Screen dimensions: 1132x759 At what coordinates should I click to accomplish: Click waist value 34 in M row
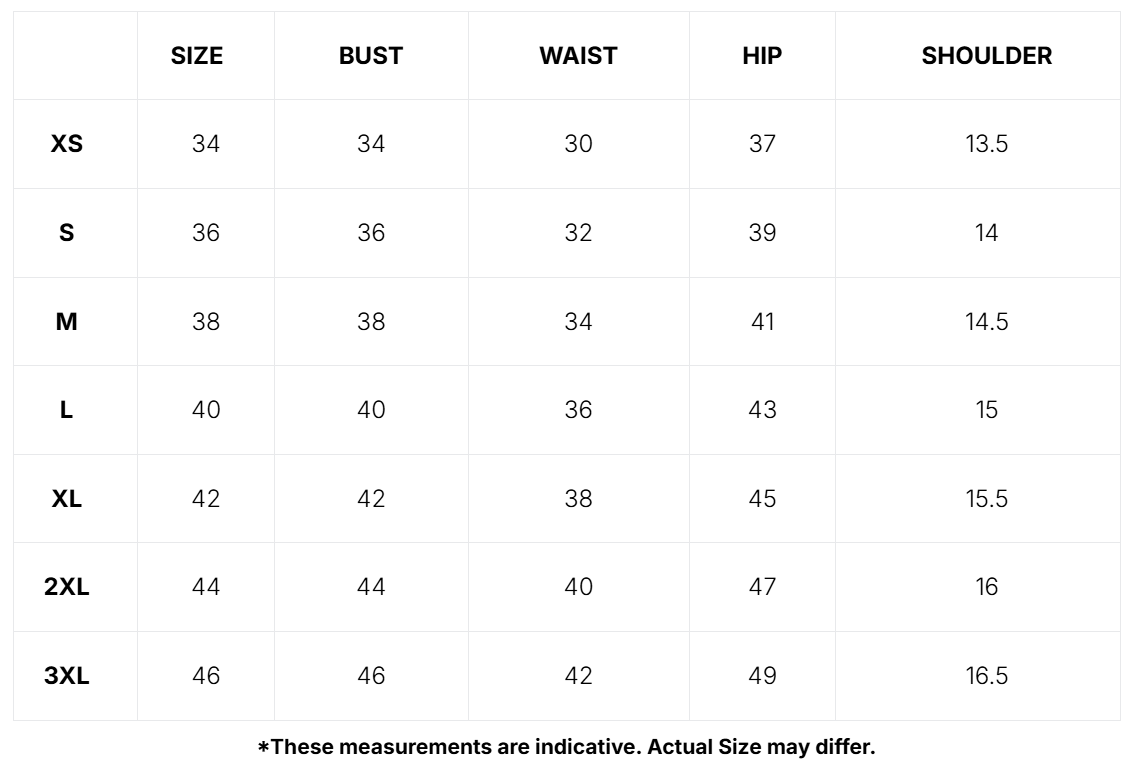tap(578, 321)
